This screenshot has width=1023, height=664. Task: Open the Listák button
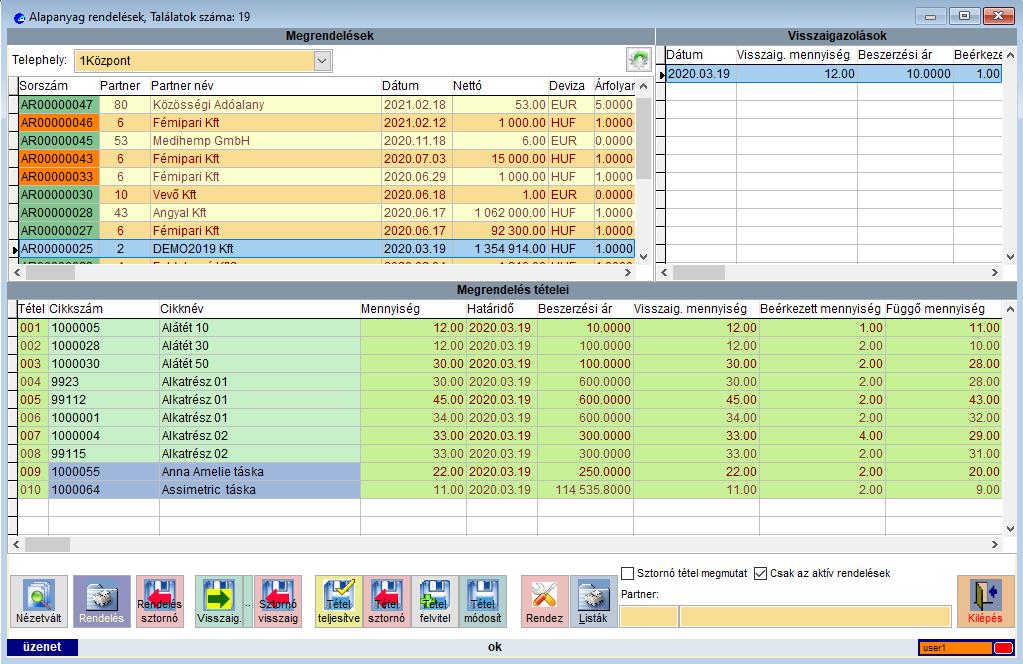594,601
